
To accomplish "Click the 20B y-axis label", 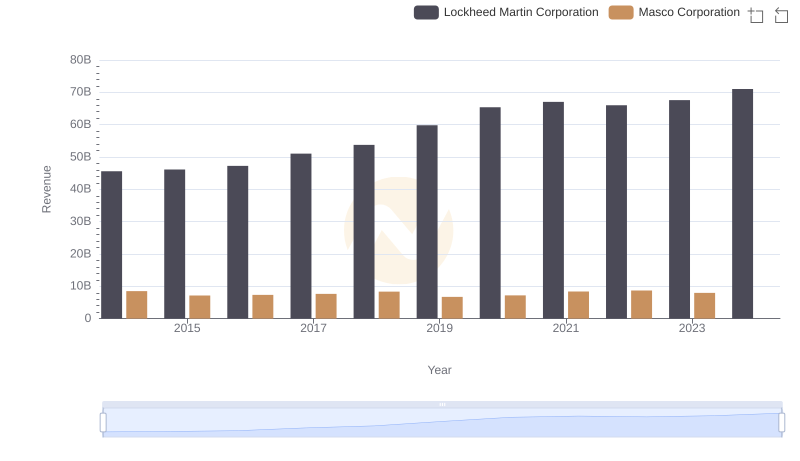I will 81,253.
